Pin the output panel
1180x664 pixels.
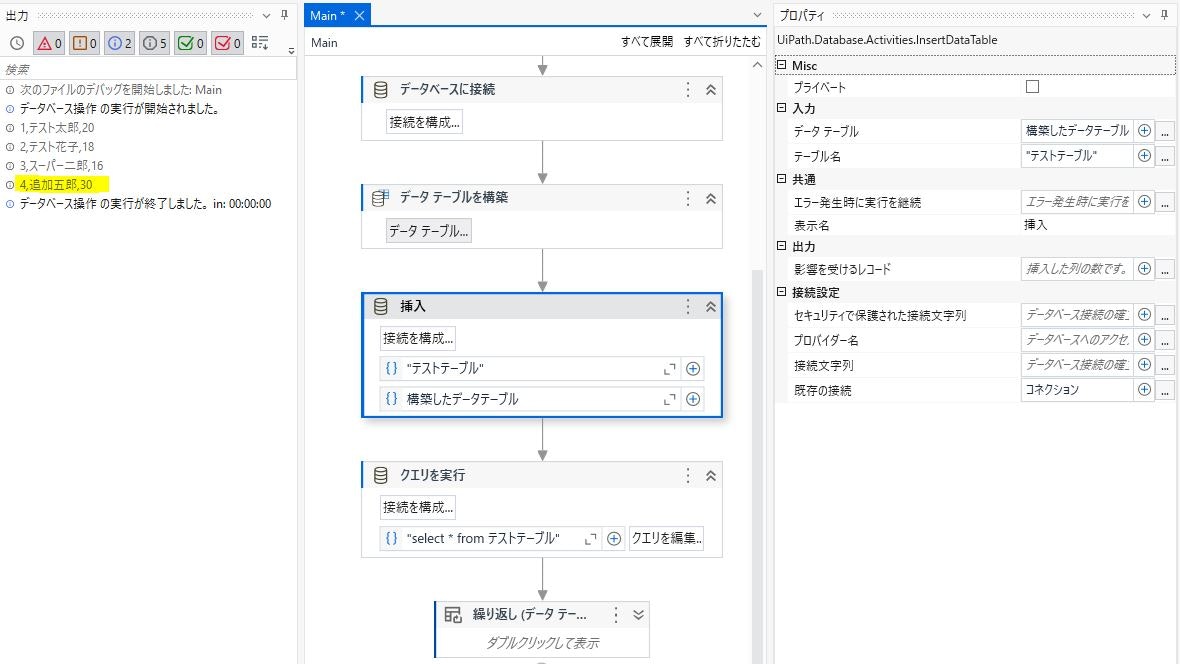[284, 15]
